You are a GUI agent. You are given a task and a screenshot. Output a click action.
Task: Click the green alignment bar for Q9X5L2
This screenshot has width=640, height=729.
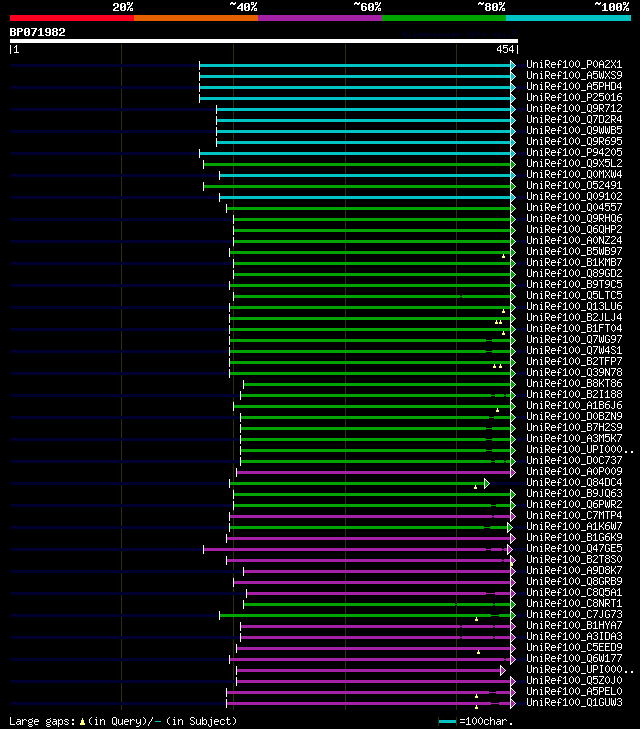pyautogui.click(x=357, y=164)
